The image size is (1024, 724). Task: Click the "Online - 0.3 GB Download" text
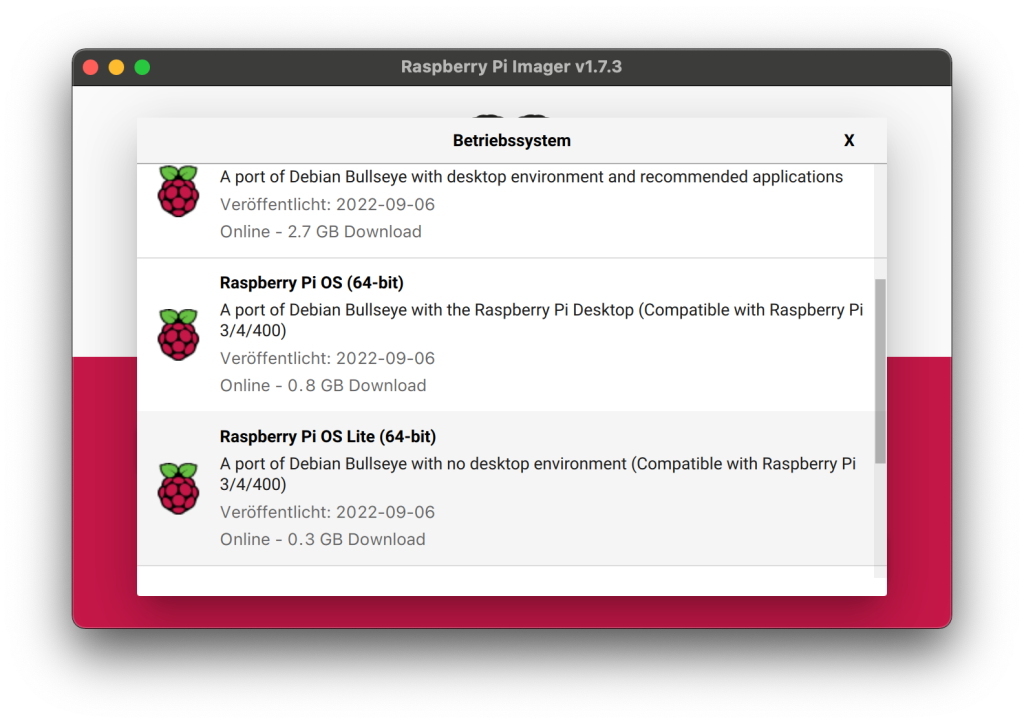click(322, 540)
